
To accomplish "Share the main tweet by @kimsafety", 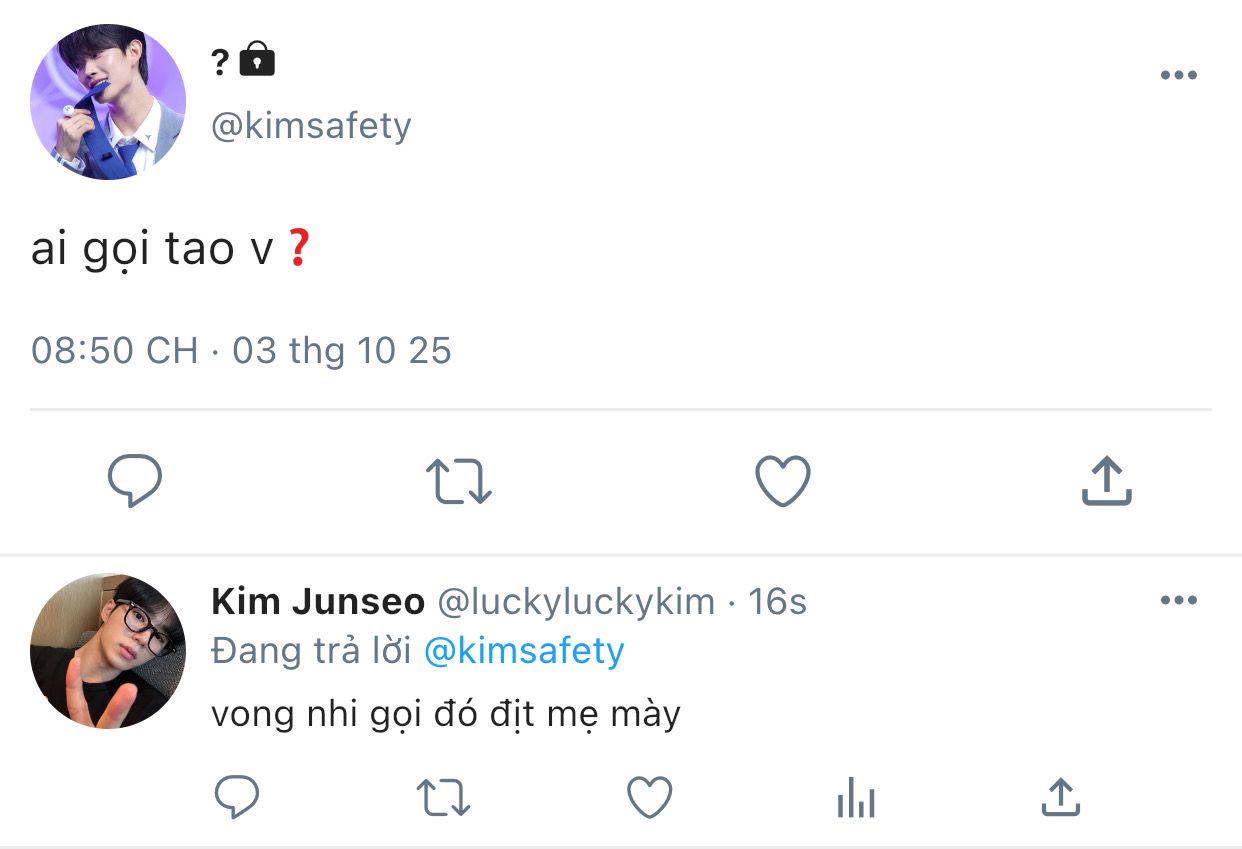I will tap(1106, 481).
